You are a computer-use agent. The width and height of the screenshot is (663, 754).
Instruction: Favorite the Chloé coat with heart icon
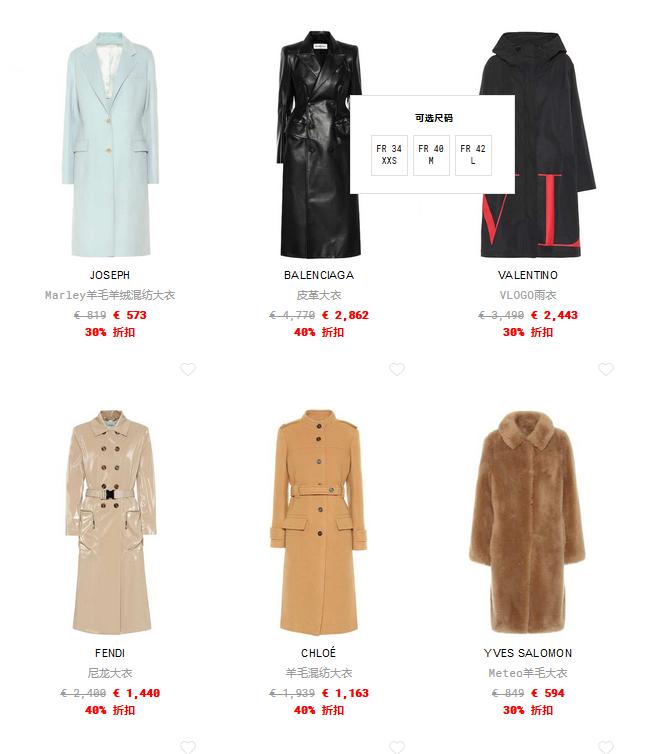click(x=397, y=369)
